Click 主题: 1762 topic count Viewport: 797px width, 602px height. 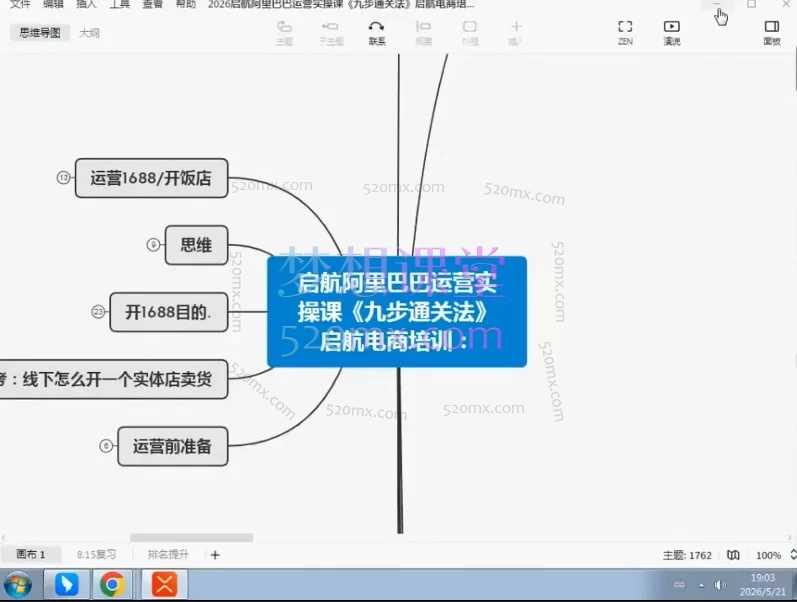pos(687,555)
